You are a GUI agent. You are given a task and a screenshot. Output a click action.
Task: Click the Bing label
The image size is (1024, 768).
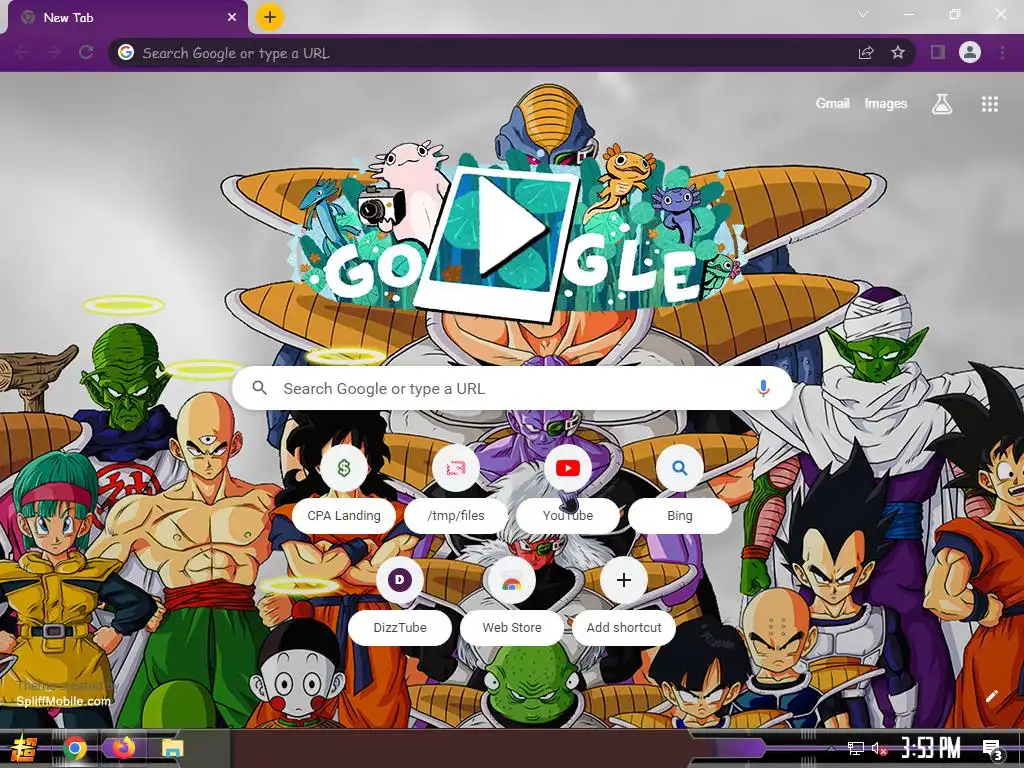pyautogui.click(x=680, y=515)
